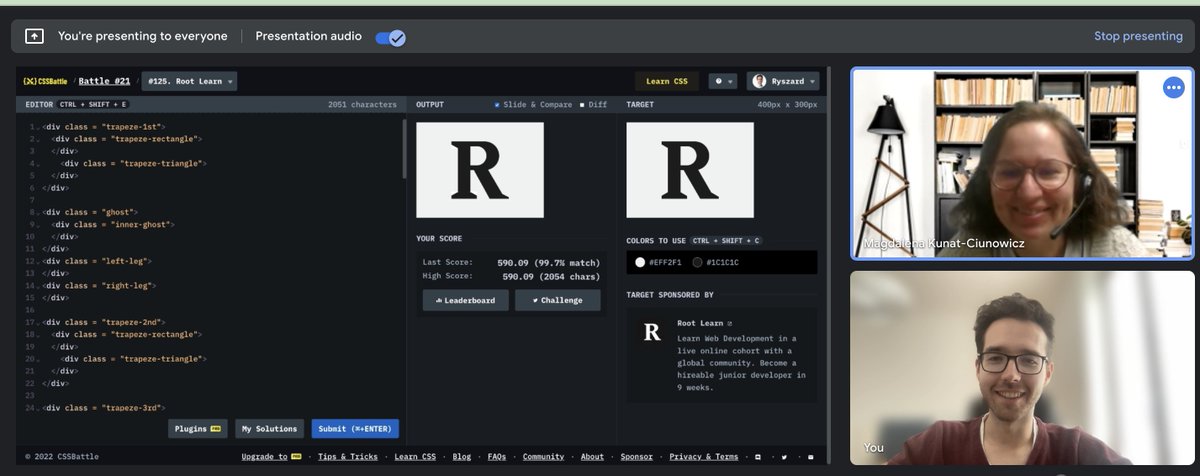Click the Challenge button
Screen dimensions: 1200x476
[x=558, y=300]
